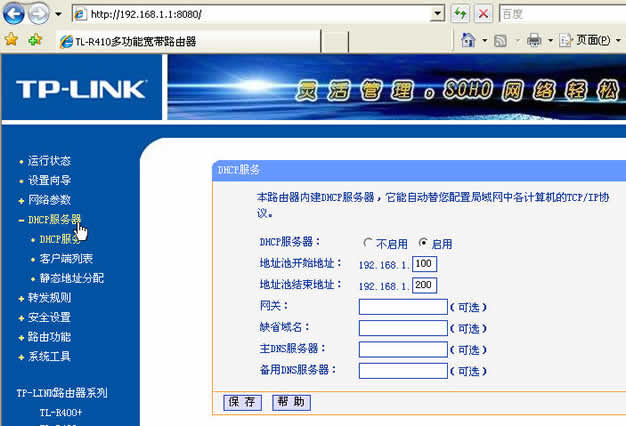Click the 保存 save button
Image resolution: width=626 pixels, height=426 pixels.
242,402
